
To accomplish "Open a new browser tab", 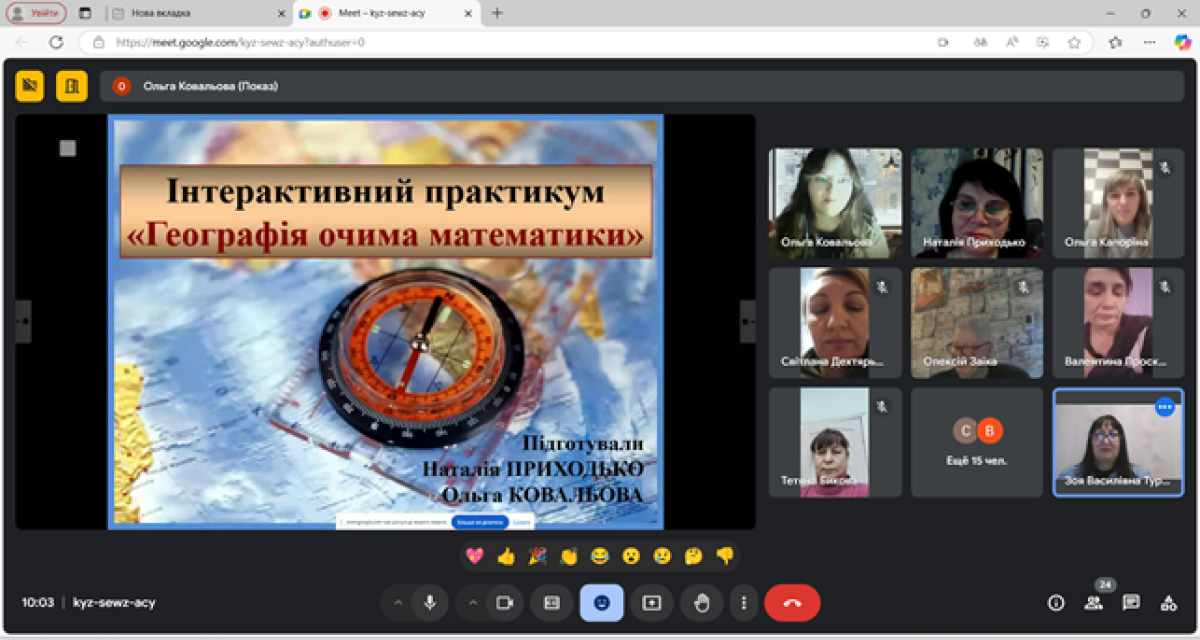I will tap(497, 13).
